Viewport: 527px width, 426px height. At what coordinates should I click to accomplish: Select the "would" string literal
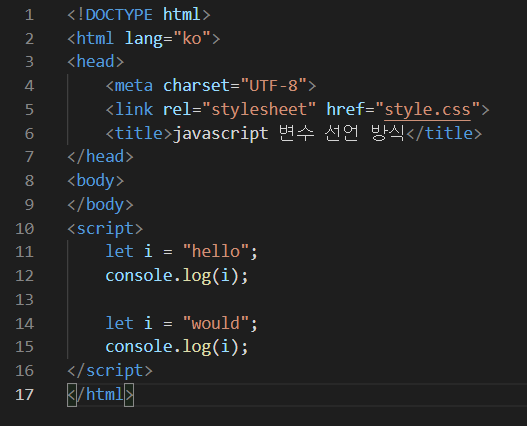(x=216, y=323)
